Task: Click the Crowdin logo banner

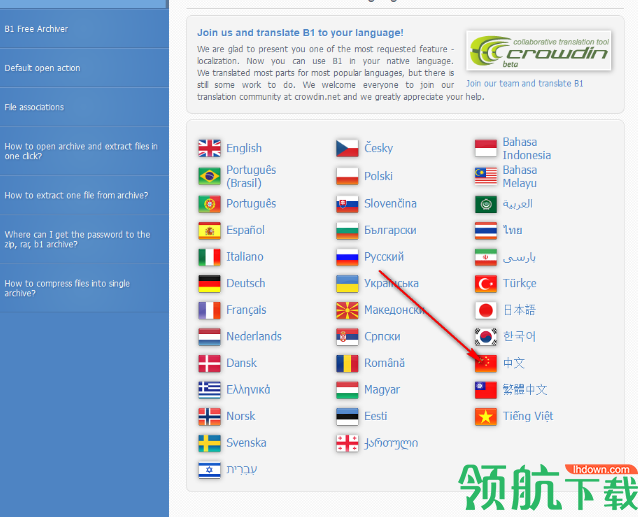Action: click(x=539, y=51)
